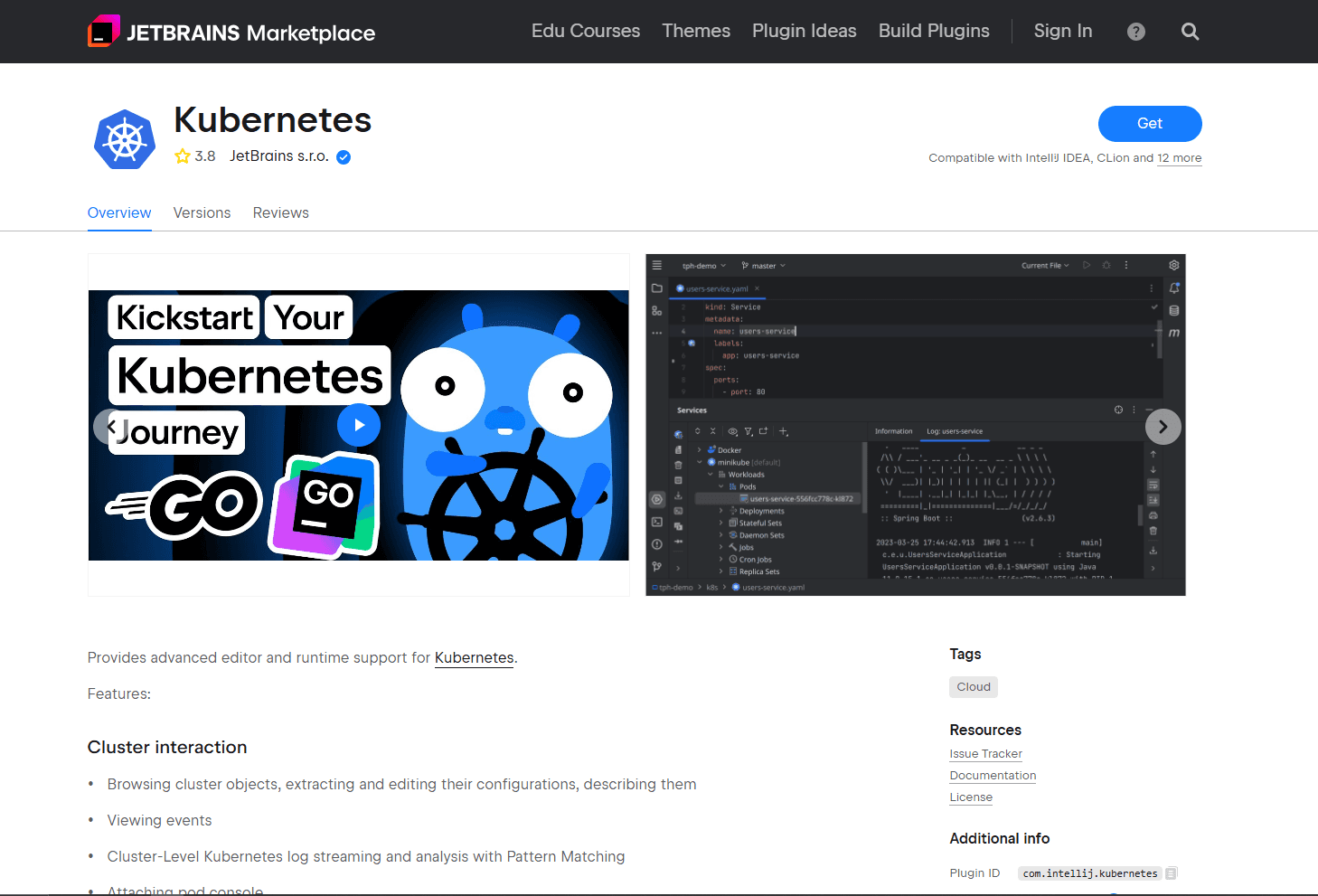Screen dimensions: 1318x896
Task: Click the Cluster interaction heading
Action: tap(167, 748)
